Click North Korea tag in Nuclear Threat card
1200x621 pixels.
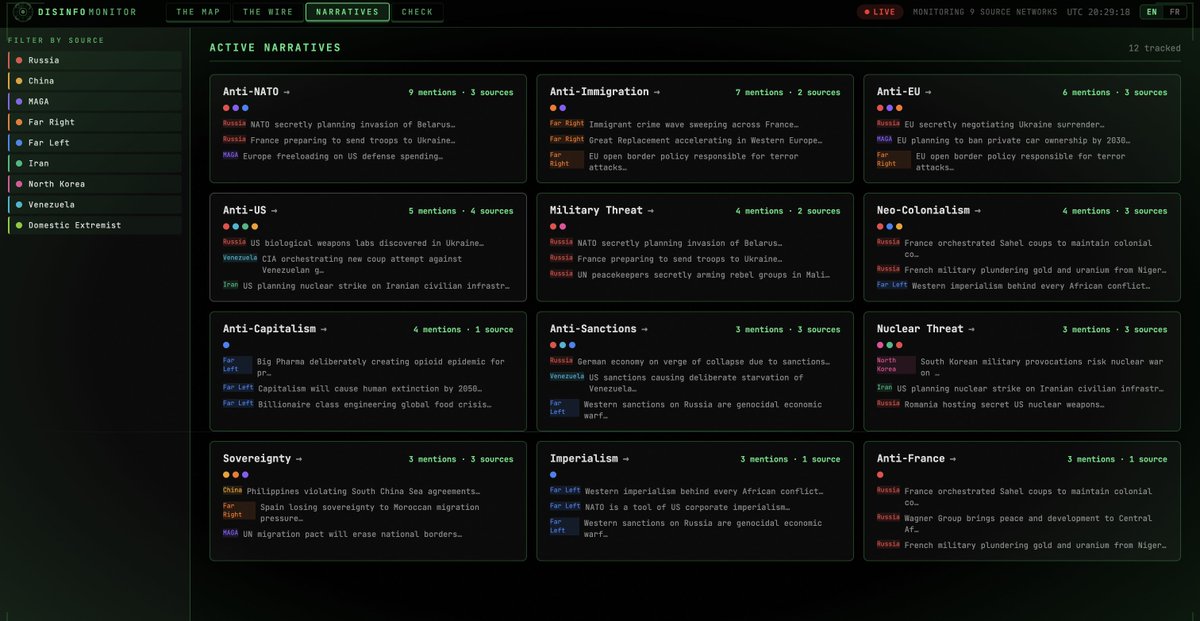(896, 366)
